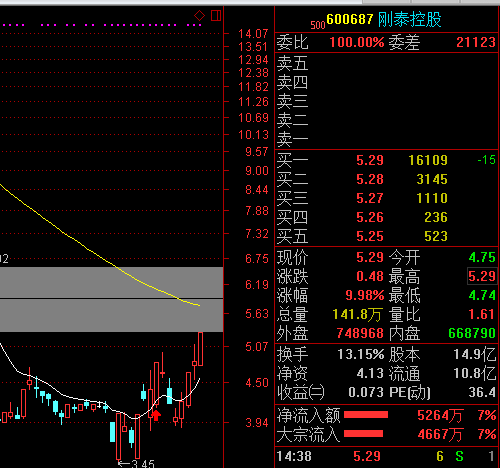Click the small 500 tag beside stock code
This screenshot has width=500, height=468.
point(318,25)
